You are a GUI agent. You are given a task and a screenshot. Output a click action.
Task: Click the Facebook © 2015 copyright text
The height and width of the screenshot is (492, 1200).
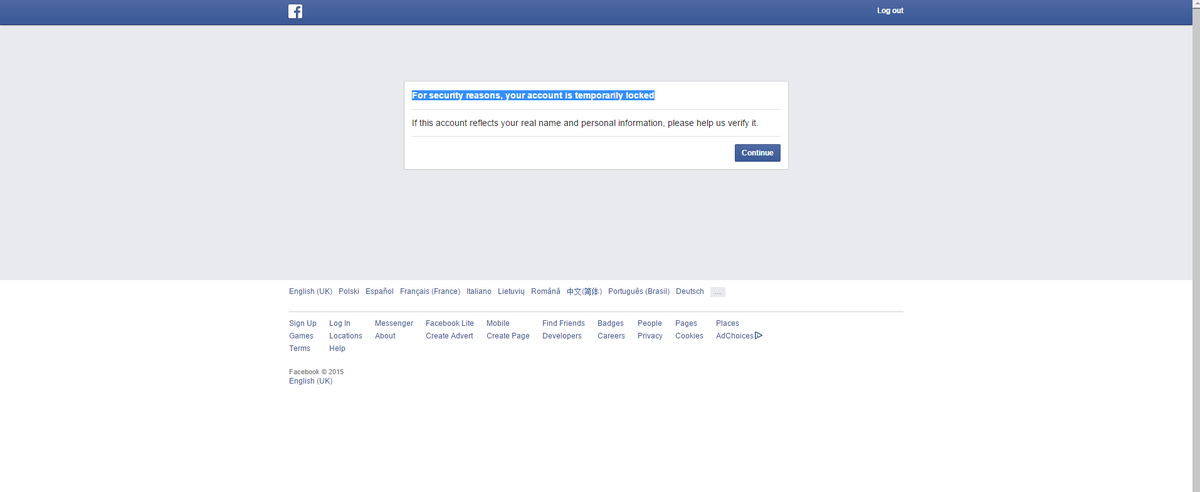[x=316, y=372]
